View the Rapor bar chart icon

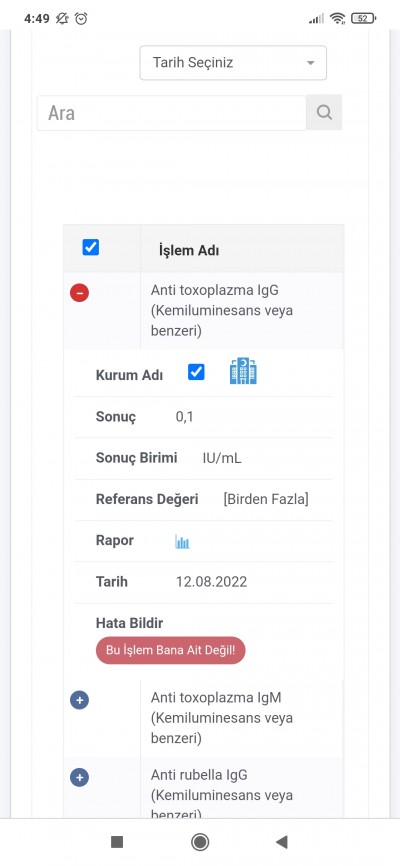coord(182,542)
